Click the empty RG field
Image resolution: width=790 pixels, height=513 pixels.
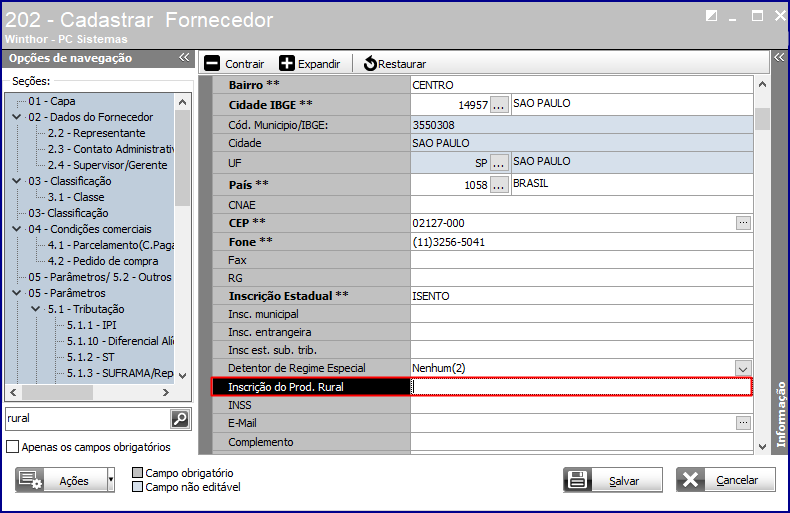(582, 278)
